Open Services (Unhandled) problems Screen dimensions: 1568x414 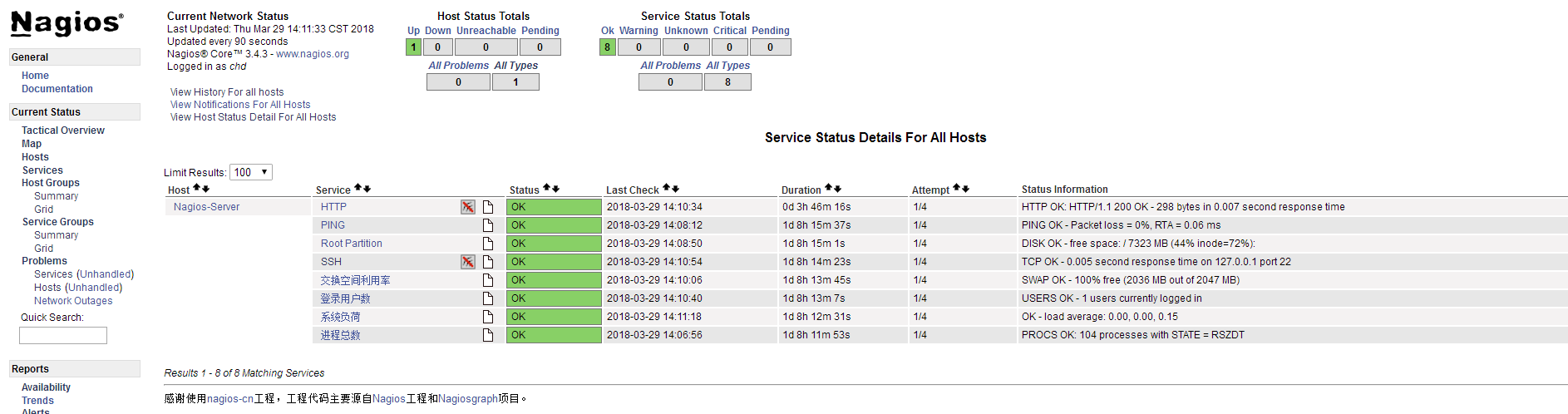coord(84,274)
